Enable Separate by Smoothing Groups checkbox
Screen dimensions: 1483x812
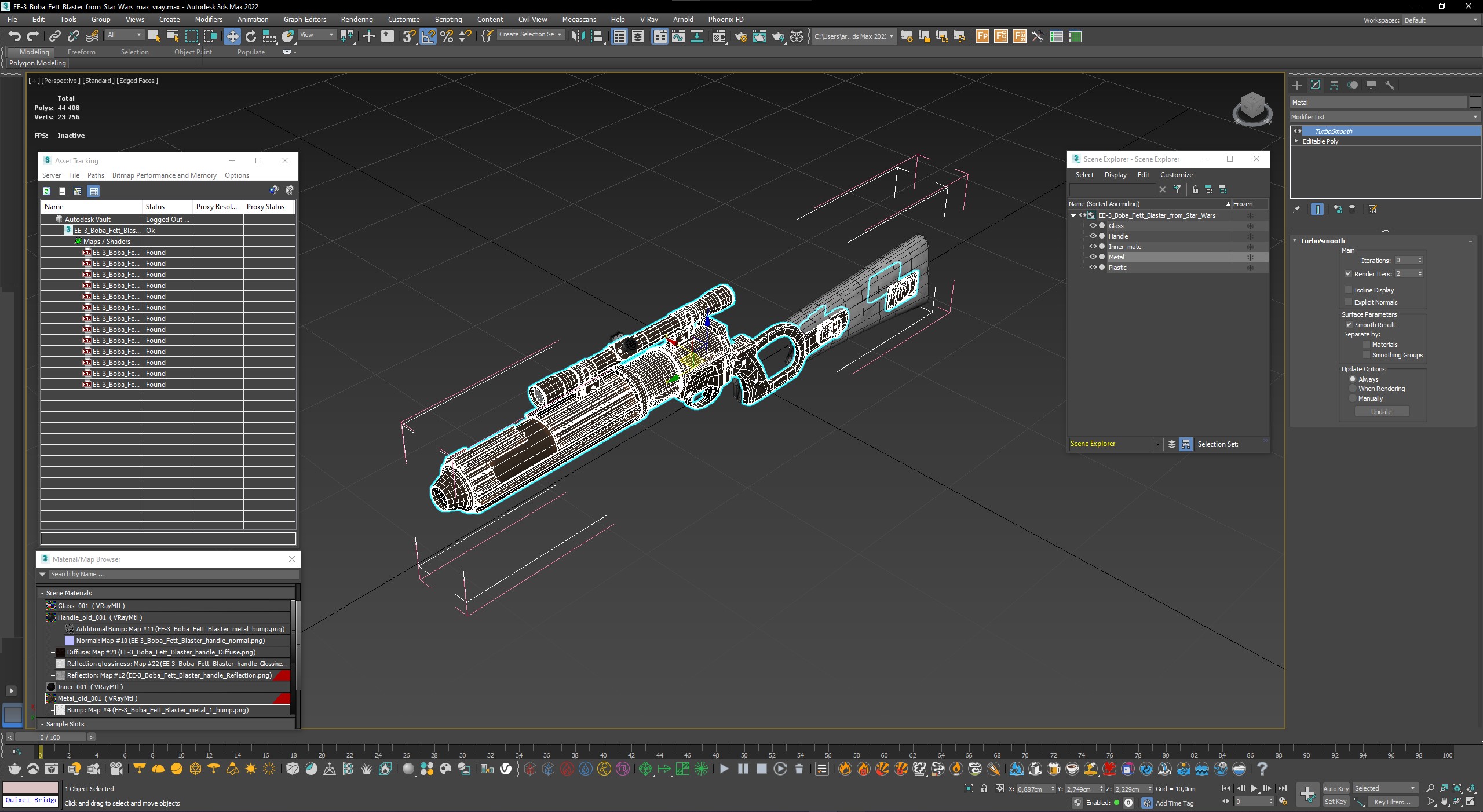(x=1367, y=354)
